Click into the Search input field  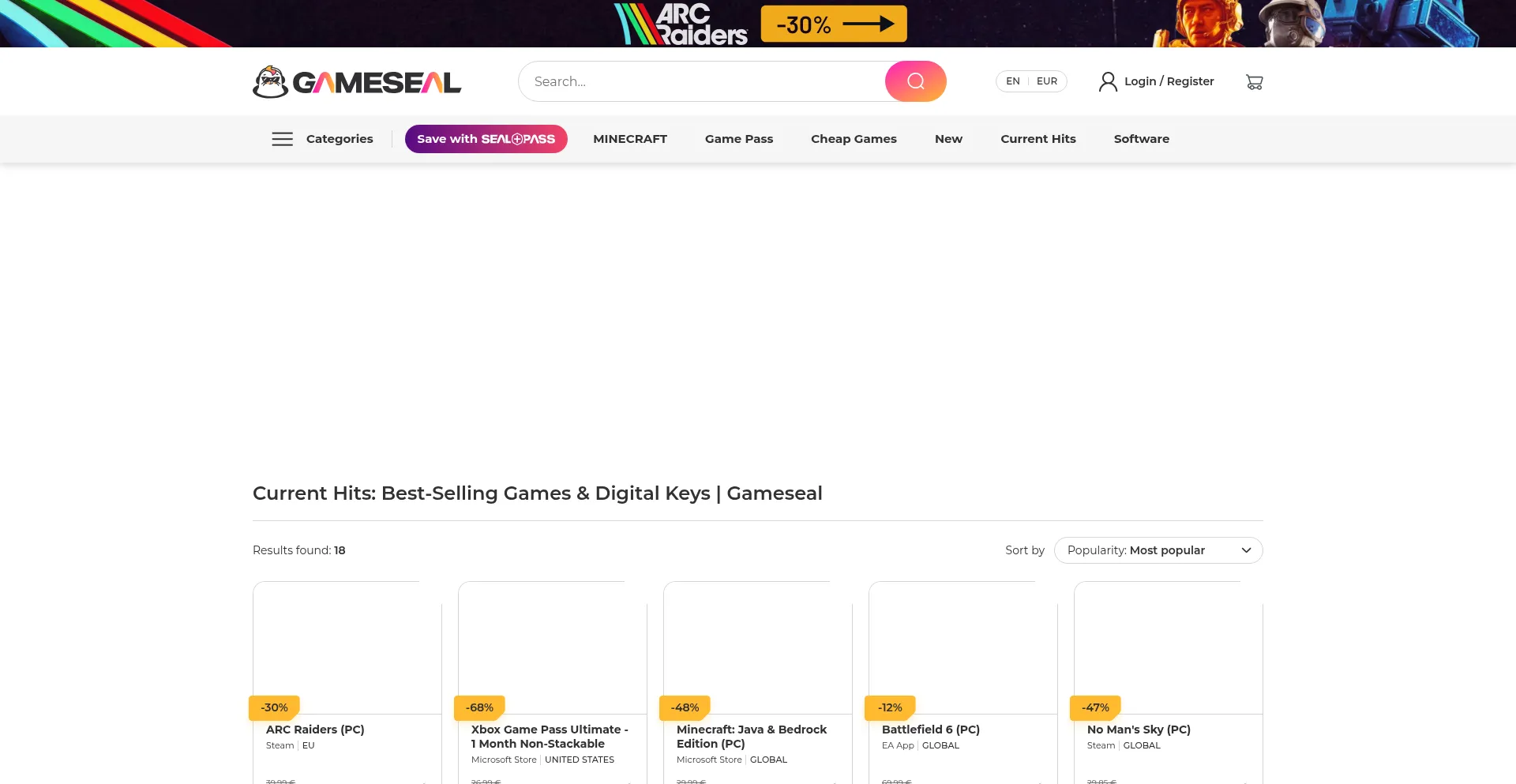pos(703,81)
